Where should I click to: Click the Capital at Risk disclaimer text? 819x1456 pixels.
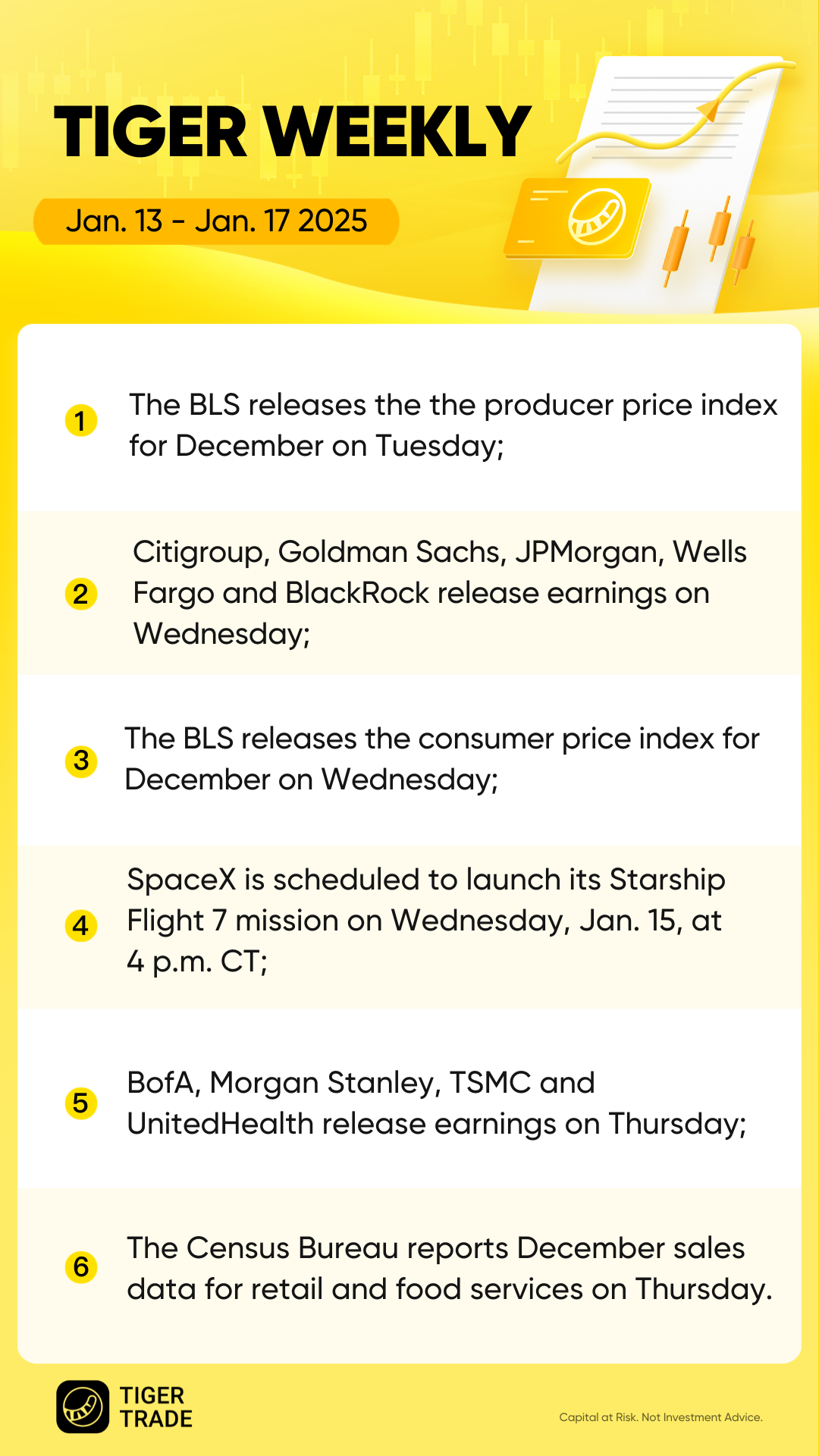coord(661,1417)
